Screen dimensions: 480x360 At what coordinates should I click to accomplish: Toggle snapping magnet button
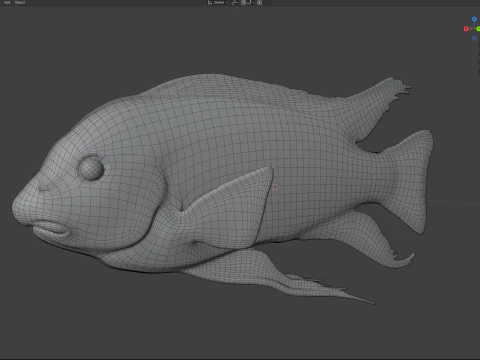pos(243,2)
